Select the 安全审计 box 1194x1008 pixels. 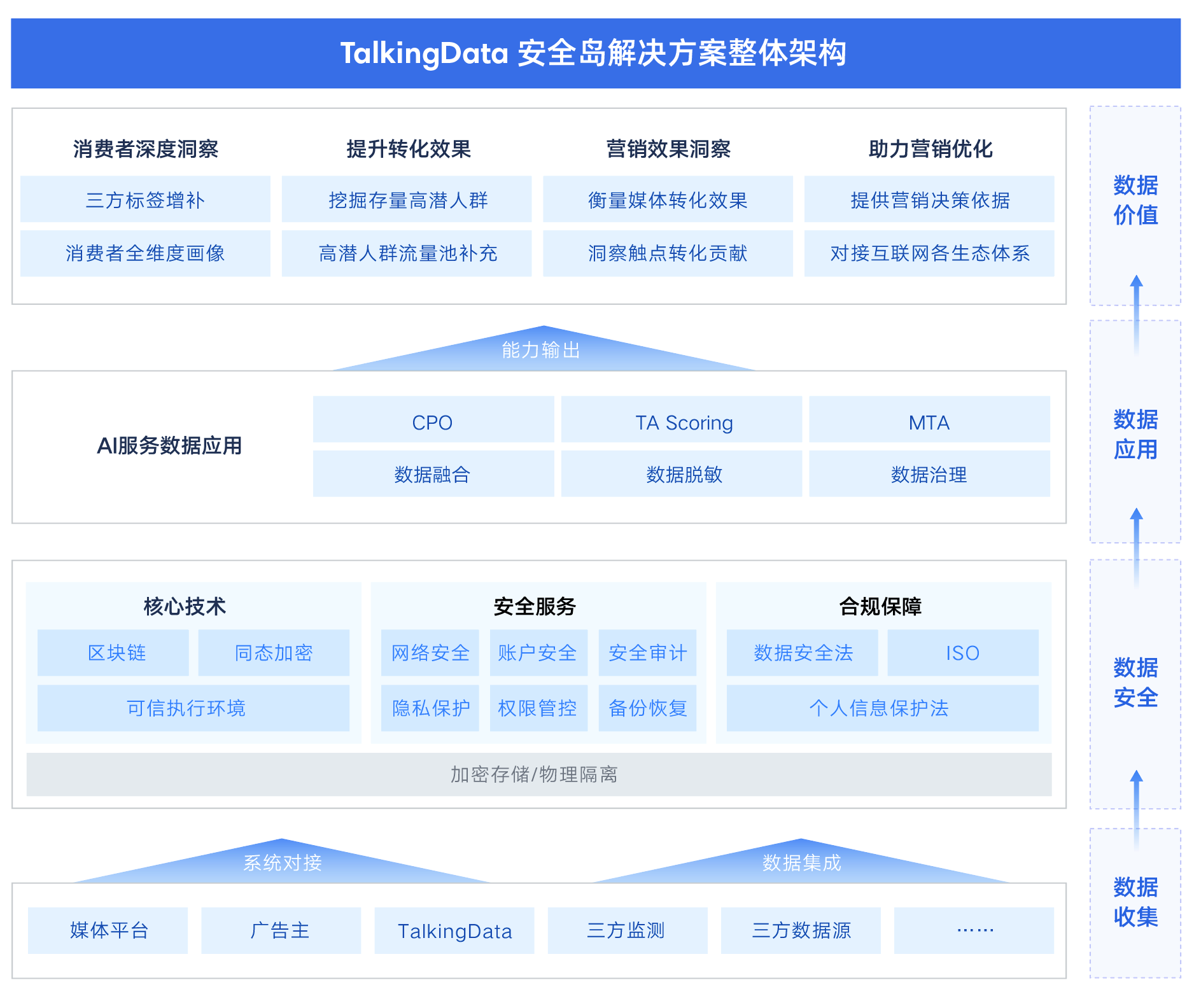pyautogui.click(x=647, y=653)
